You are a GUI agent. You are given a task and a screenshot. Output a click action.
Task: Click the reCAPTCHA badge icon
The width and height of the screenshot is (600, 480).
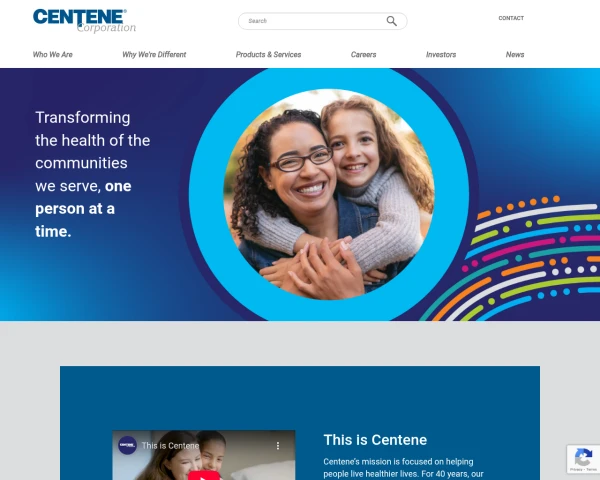tap(583, 456)
